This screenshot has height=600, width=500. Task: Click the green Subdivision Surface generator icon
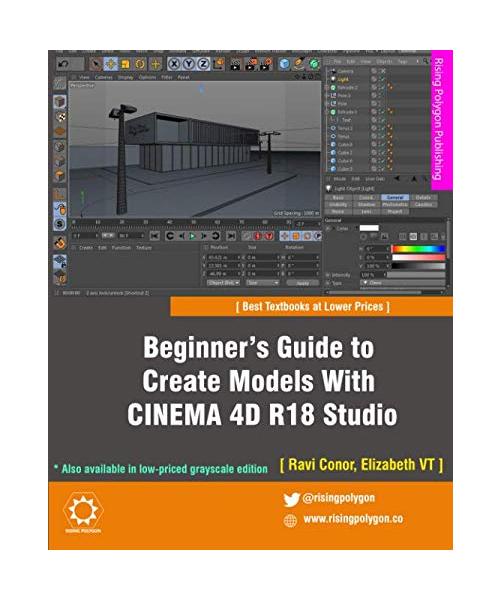click(x=314, y=64)
